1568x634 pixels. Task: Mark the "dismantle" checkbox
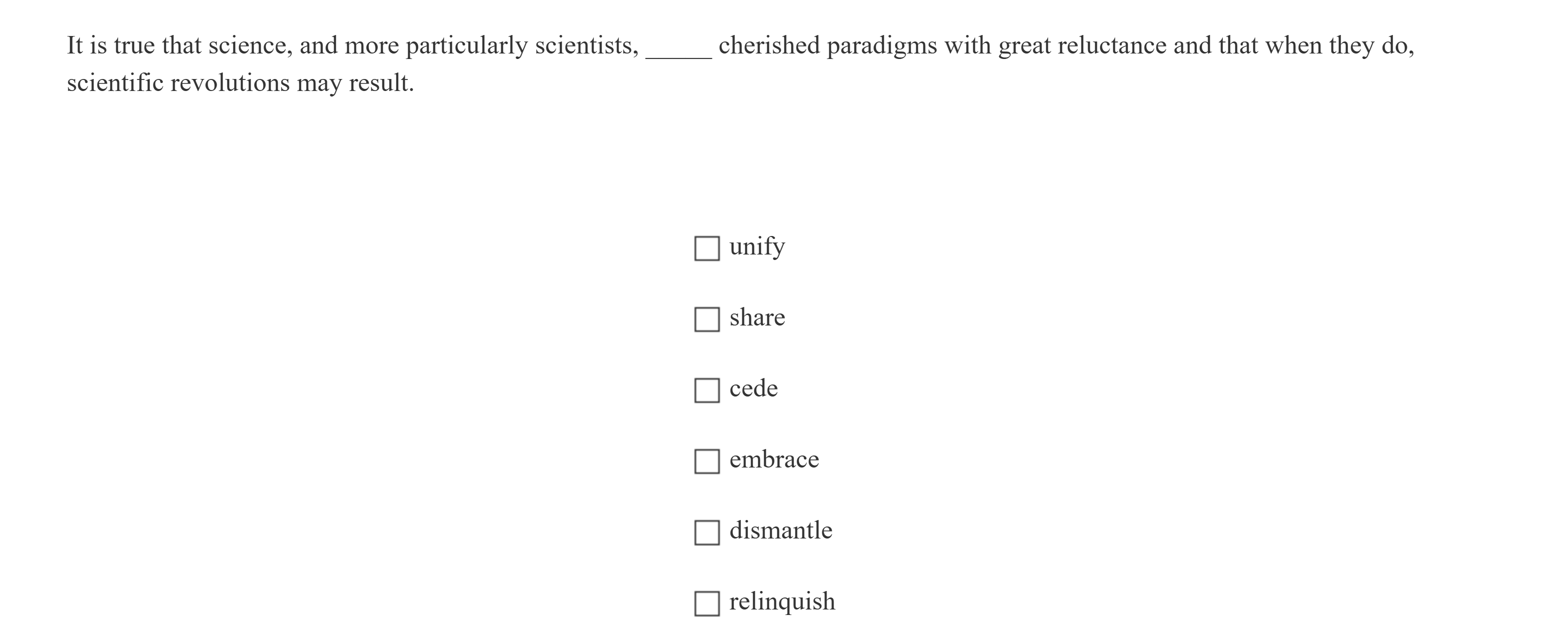tap(706, 532)
